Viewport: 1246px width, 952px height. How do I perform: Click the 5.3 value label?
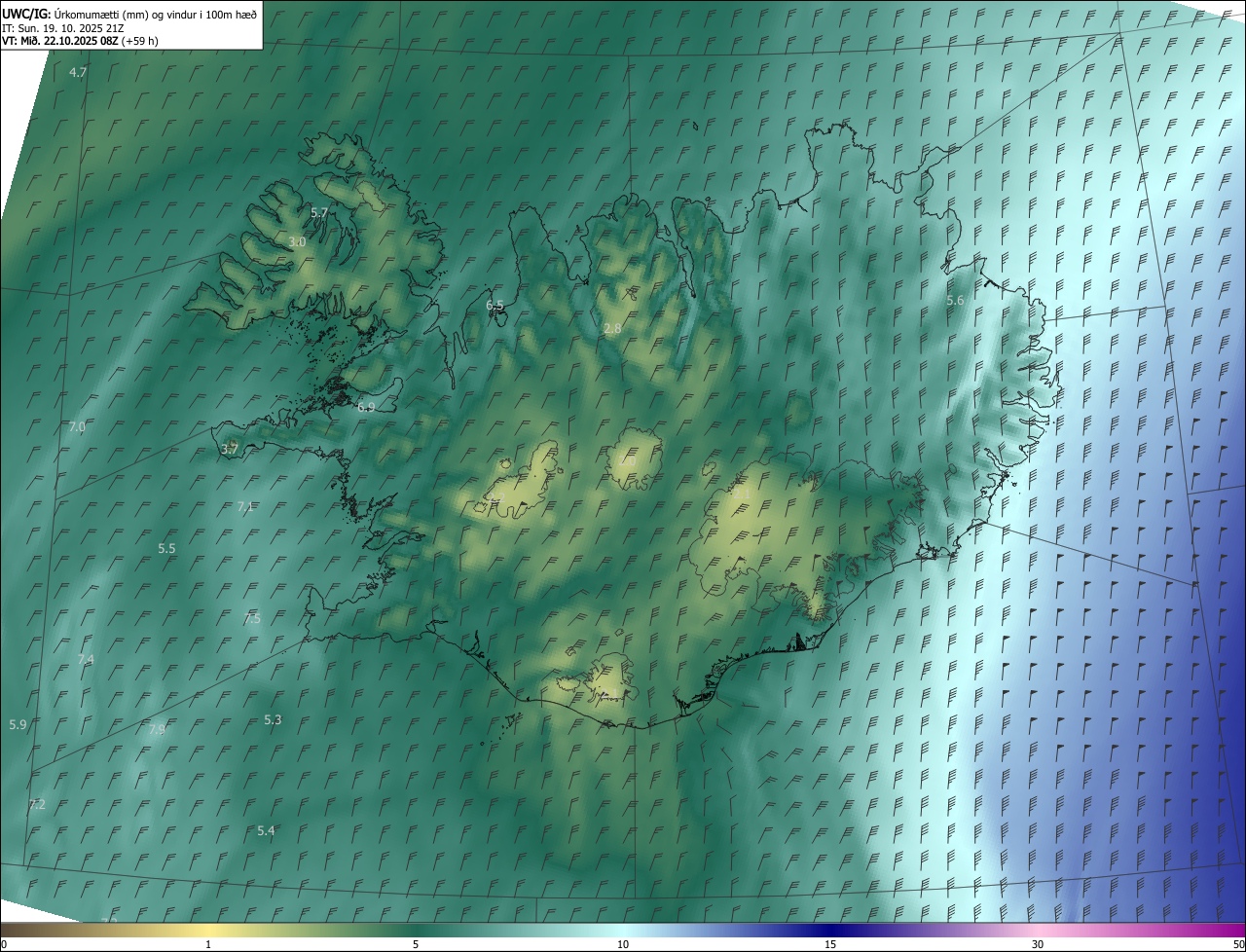click(x=273, y=720)
